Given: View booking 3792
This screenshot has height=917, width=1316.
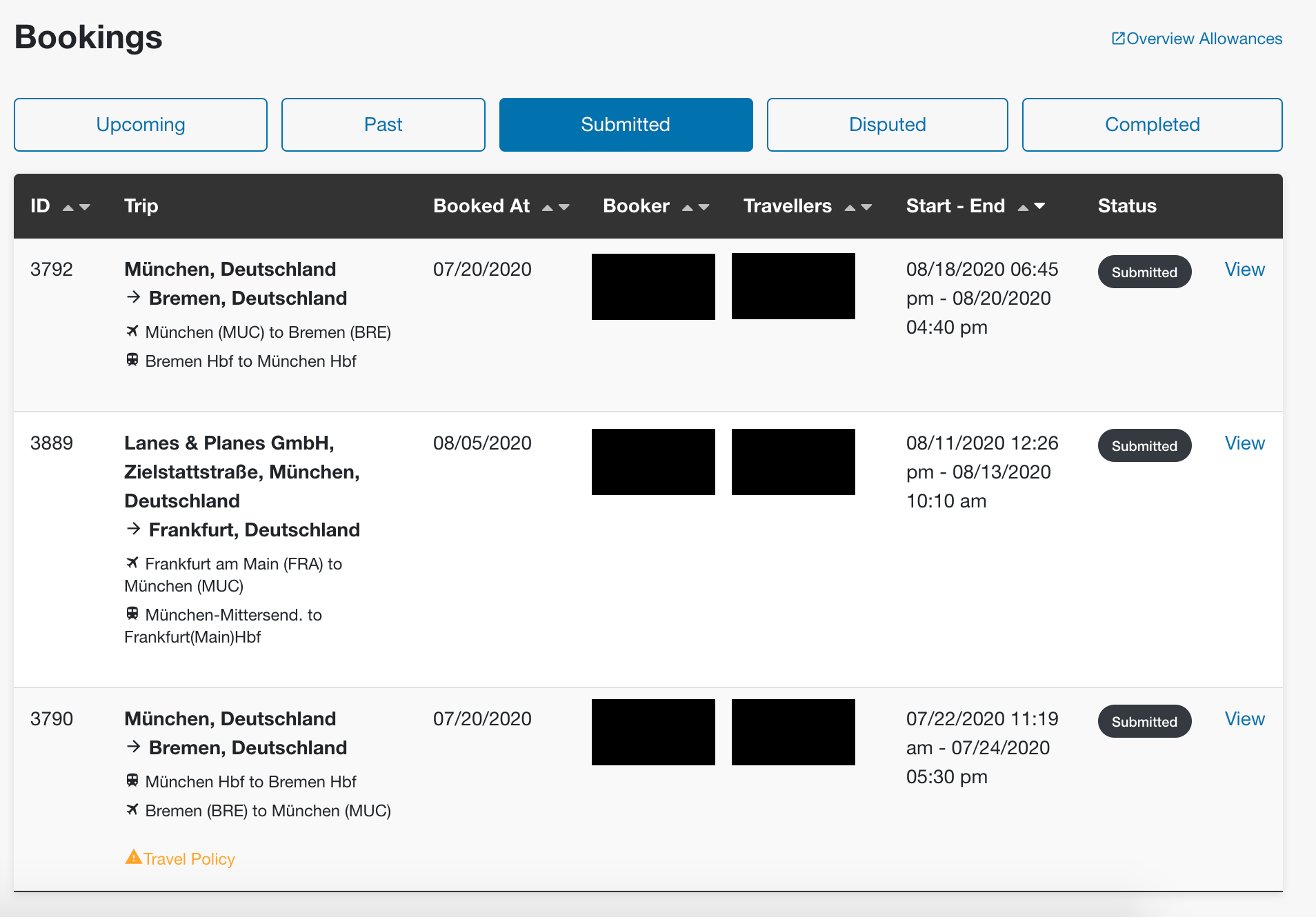Looking at the screenshot, I should pos(1245,270).
